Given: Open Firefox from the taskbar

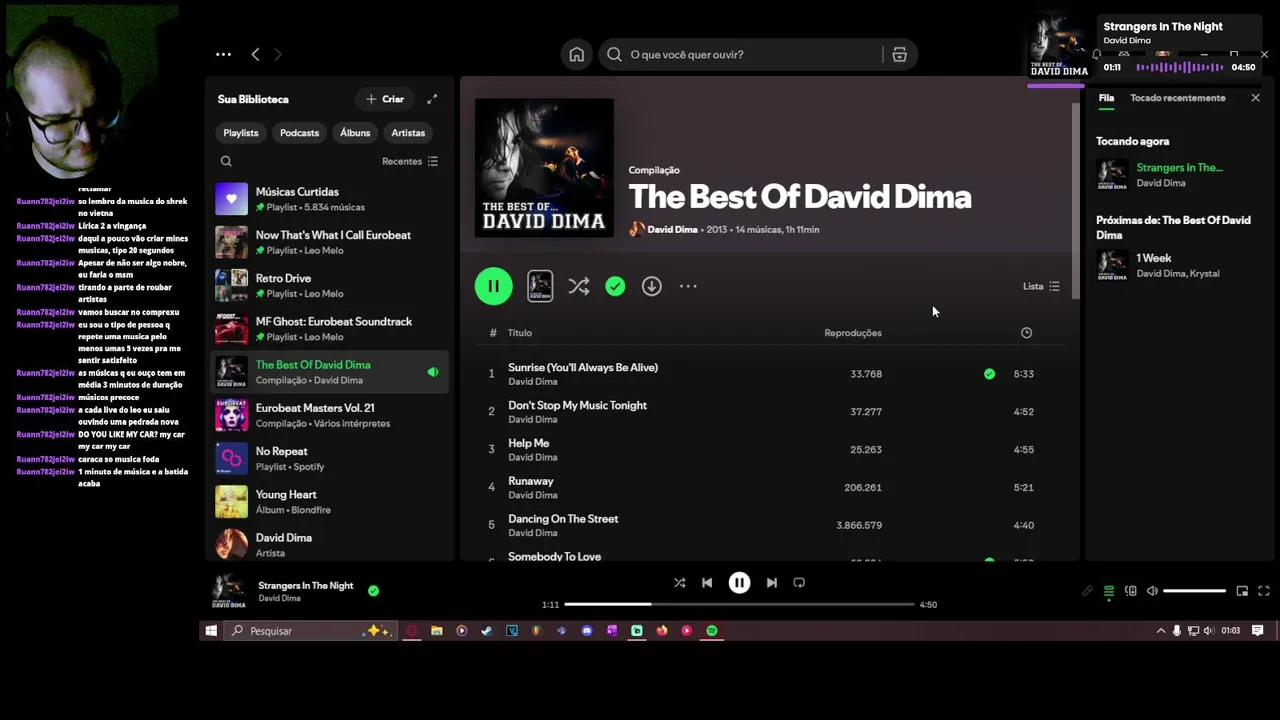Looking at the screenshot, I should click(x=662, y=631).
